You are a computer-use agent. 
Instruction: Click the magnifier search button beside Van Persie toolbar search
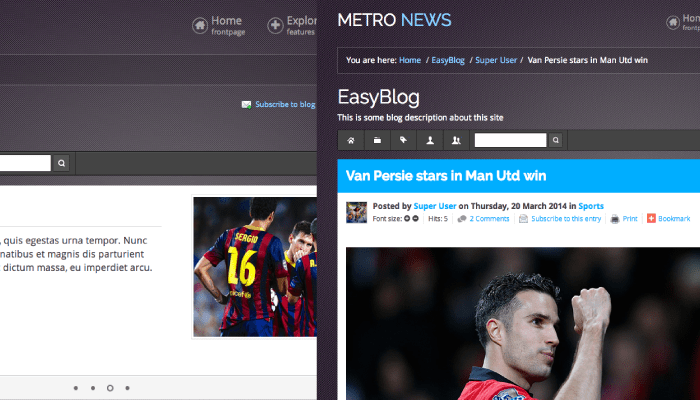(556, 140)
